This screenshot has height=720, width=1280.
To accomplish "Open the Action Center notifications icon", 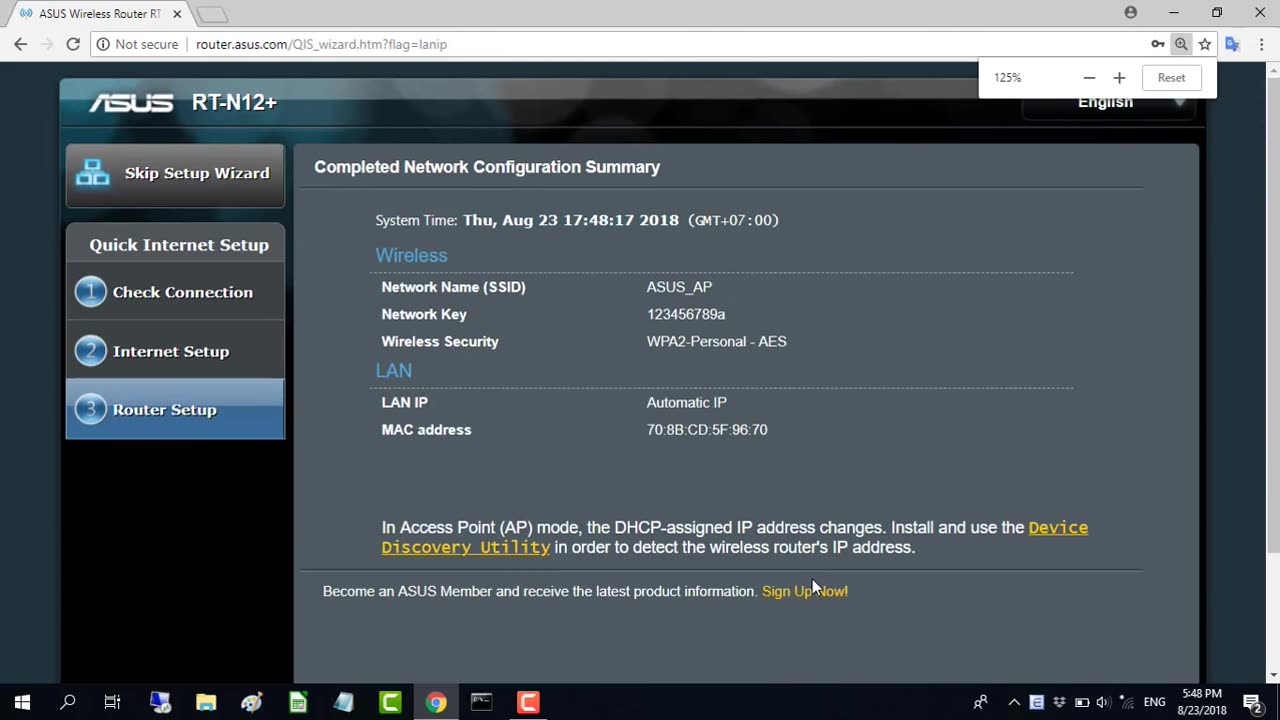I will tap(1252, 702).
